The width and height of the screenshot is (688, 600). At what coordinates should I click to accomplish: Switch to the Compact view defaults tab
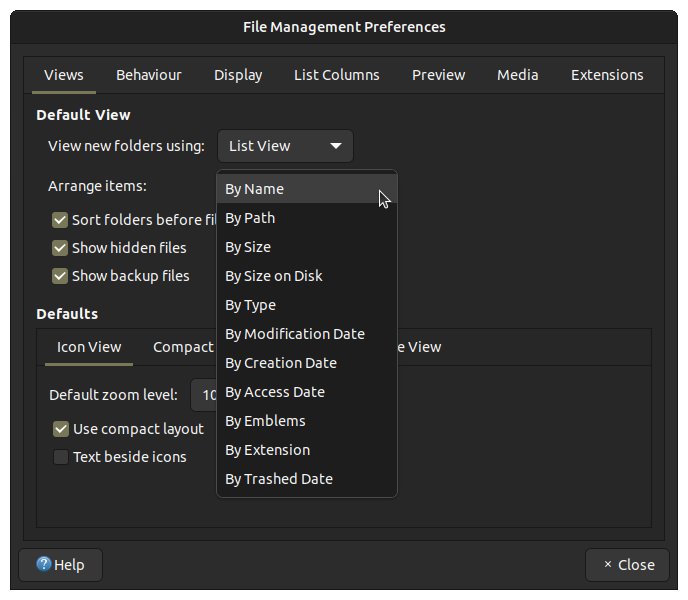(x=183, y=347)
